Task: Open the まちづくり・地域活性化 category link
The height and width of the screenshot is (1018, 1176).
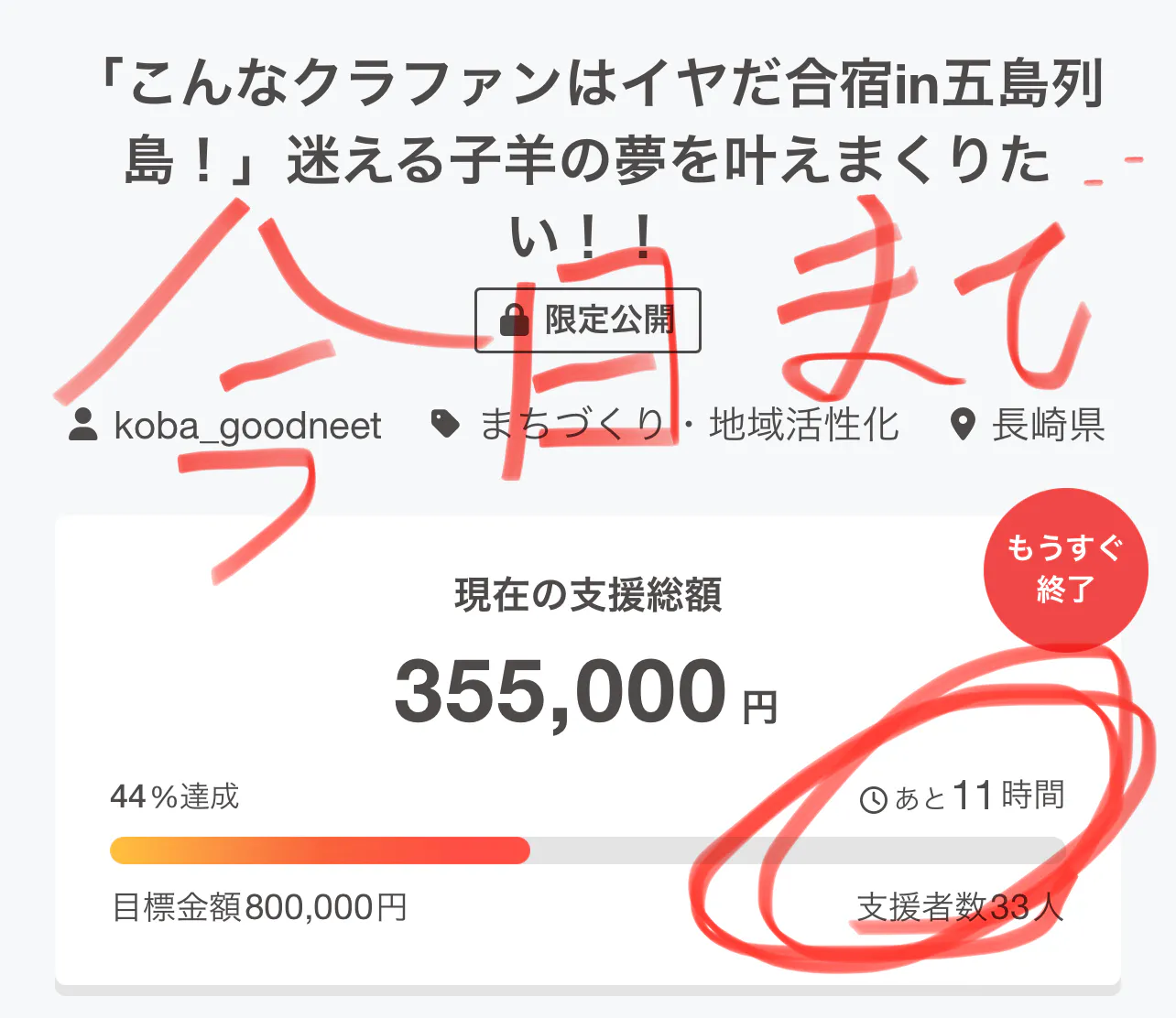Action: pos(689,425)
